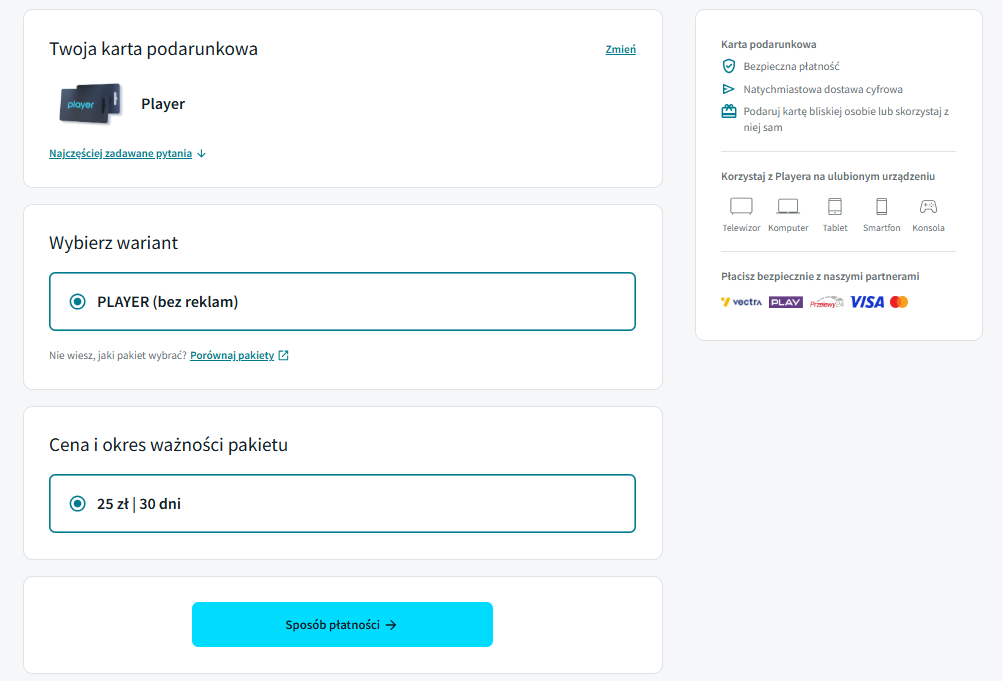Click the Bezpieczna płatność shield icon
This screenshot has height=681, width=1003.
point(729,66)
